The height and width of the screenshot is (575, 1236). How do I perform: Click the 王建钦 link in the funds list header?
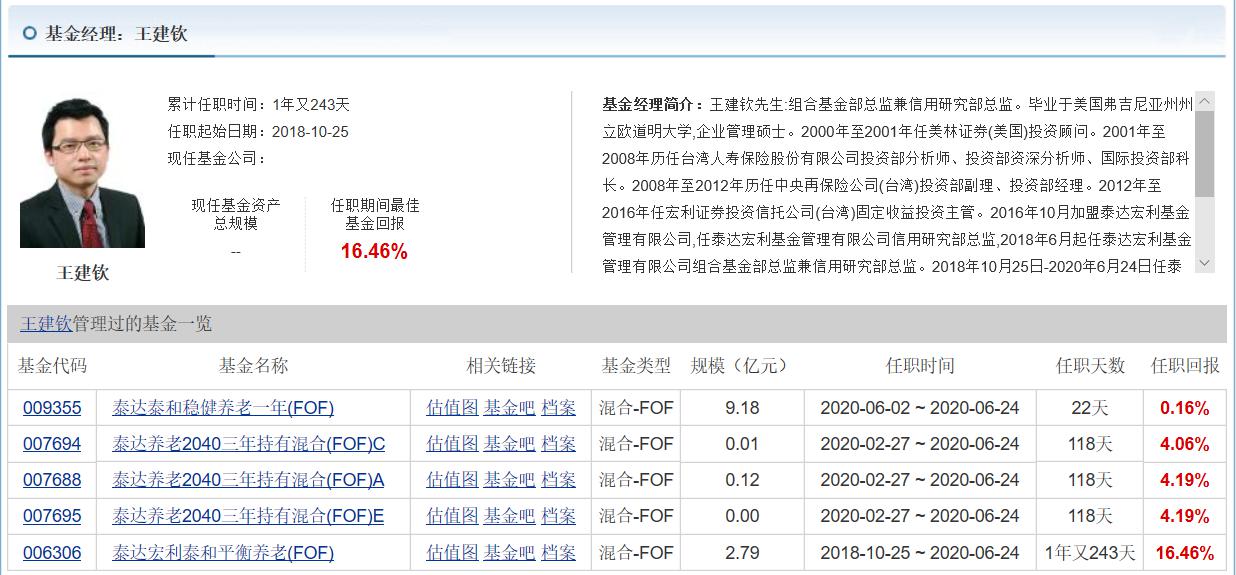pos(46,324)
